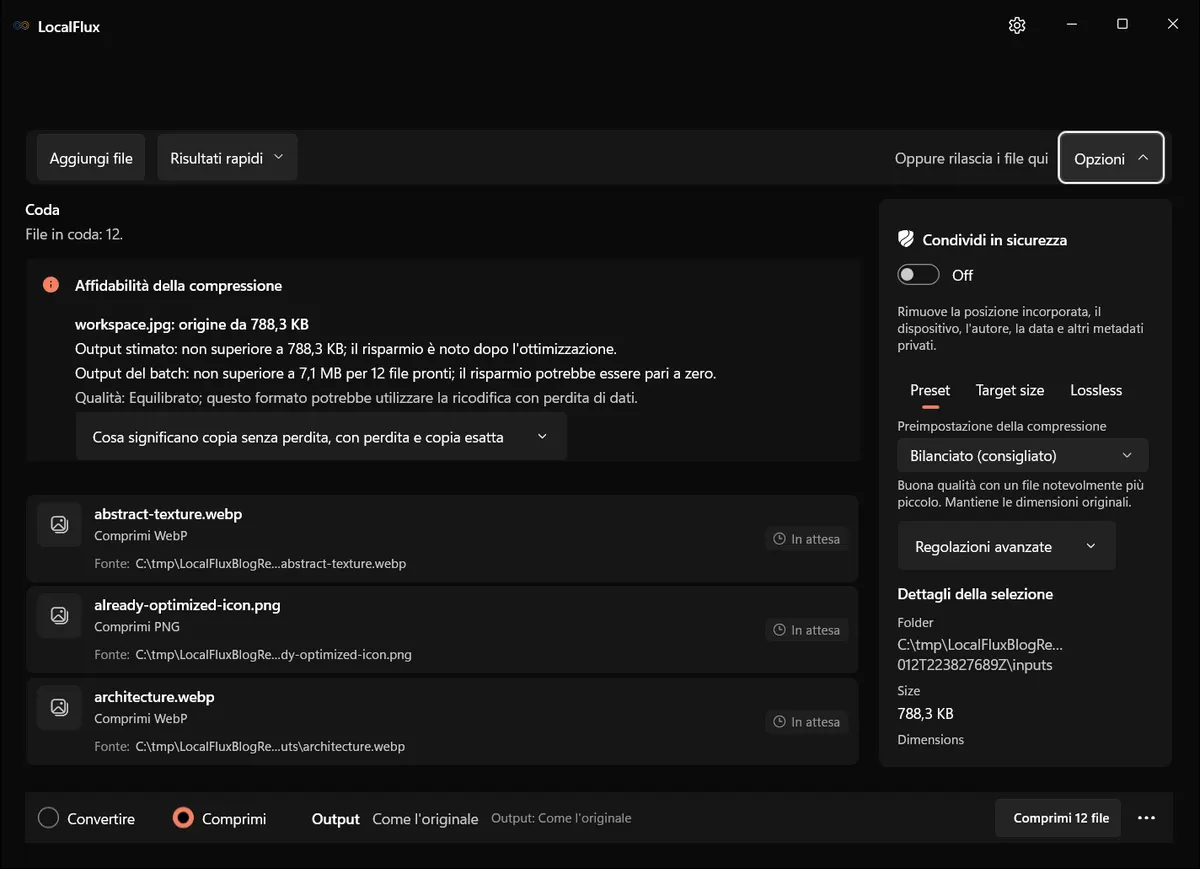The image size is (1200, 869).
Task: Switch to the Lossless tab
Action: point(1096,390)
